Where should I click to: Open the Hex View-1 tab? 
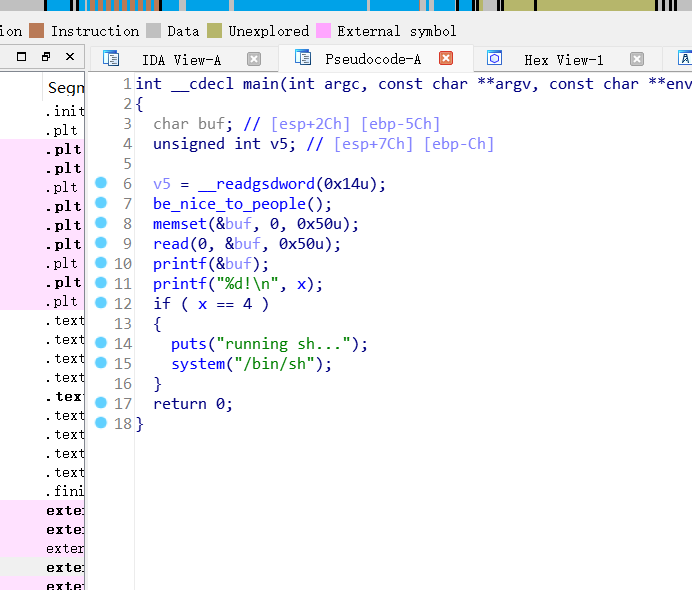point(564,60)
